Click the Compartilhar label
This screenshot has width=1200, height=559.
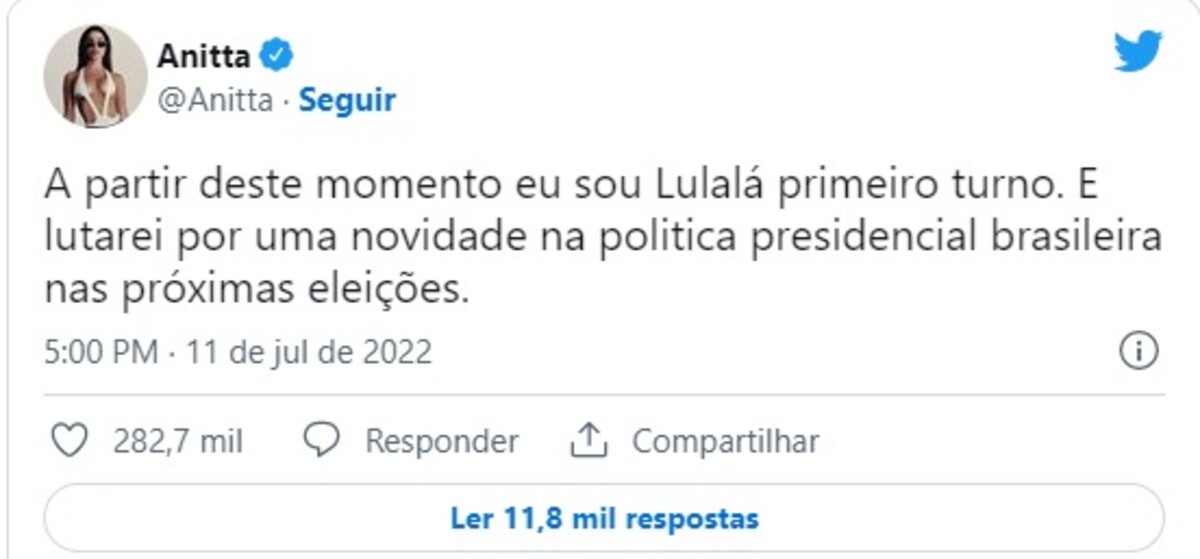pyautogui.click(x=725, y=441)
